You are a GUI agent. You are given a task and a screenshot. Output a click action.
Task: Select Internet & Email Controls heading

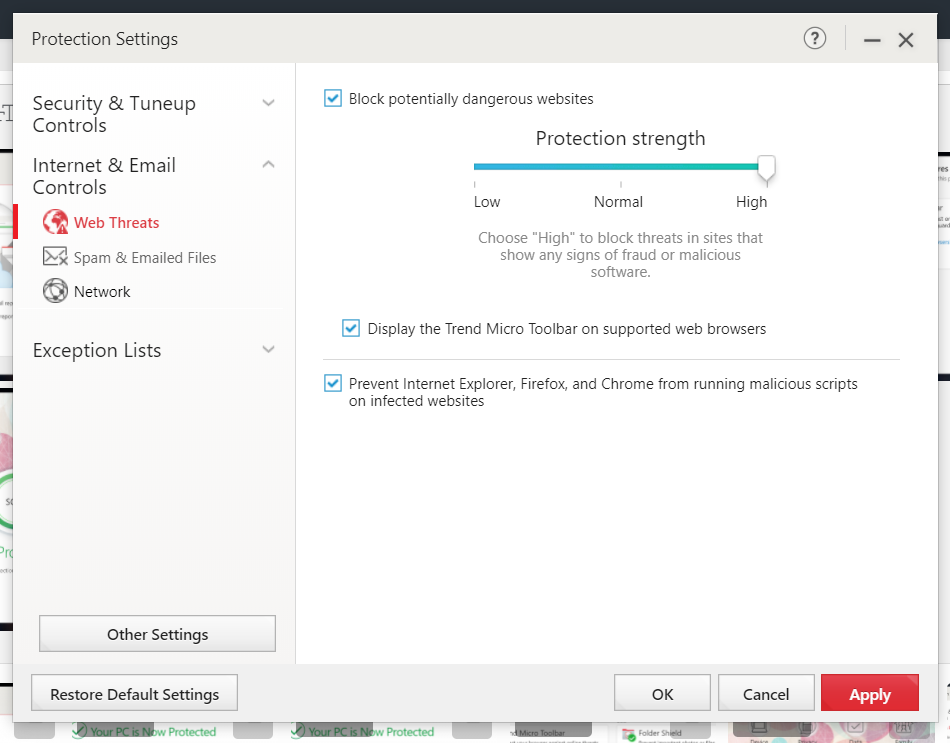(x=104, y=176)
